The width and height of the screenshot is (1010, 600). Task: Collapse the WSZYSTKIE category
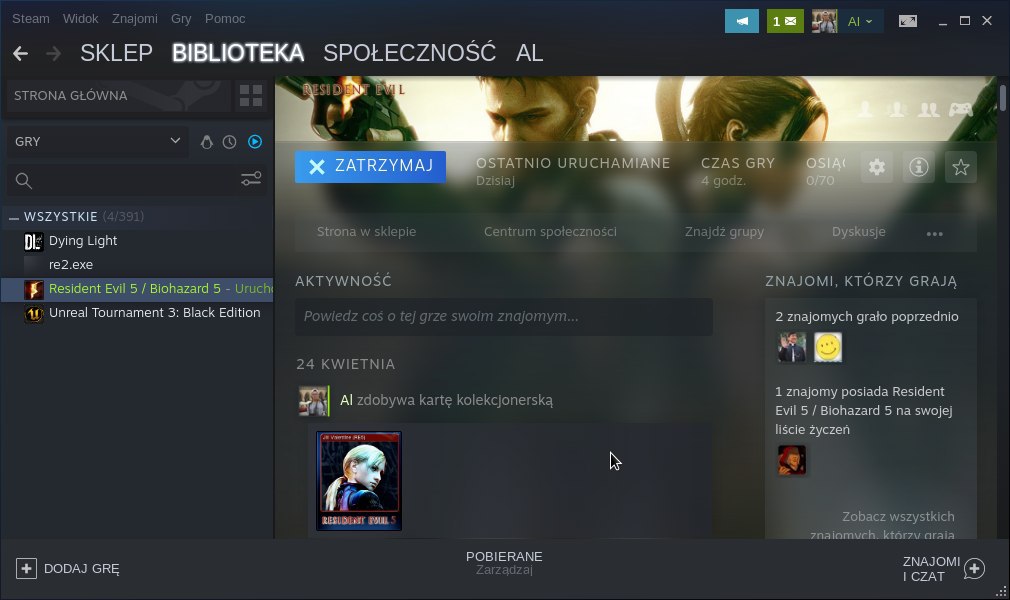click(14, 218)
